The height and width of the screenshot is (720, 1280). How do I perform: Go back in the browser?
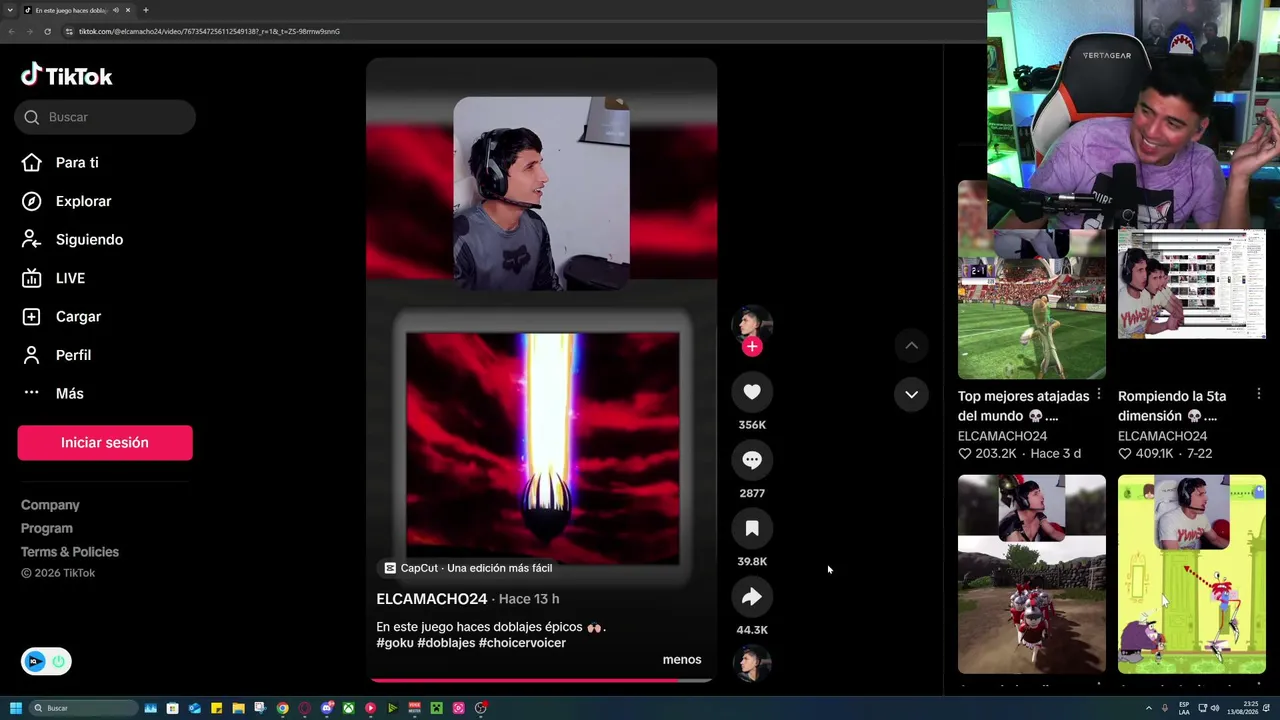click(x=11, y=31)
